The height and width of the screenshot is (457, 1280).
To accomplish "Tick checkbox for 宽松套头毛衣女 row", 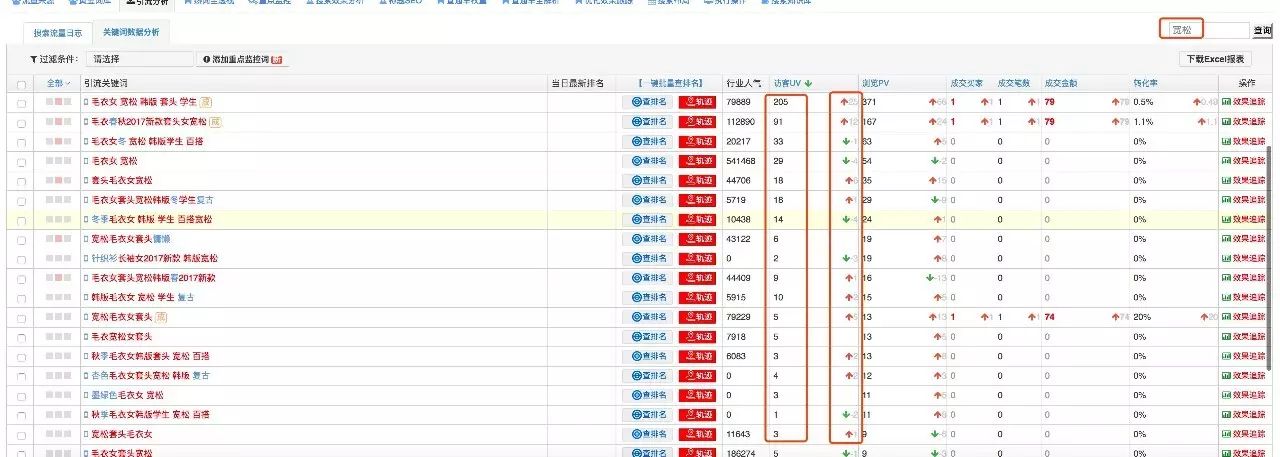I will [x=22, y=434].
